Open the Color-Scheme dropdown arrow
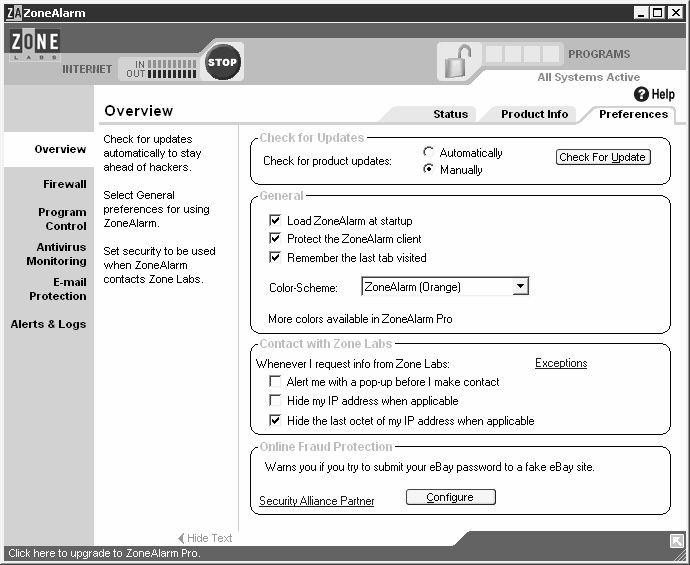This screenshot has height=565, width=690. coord(520,286)
